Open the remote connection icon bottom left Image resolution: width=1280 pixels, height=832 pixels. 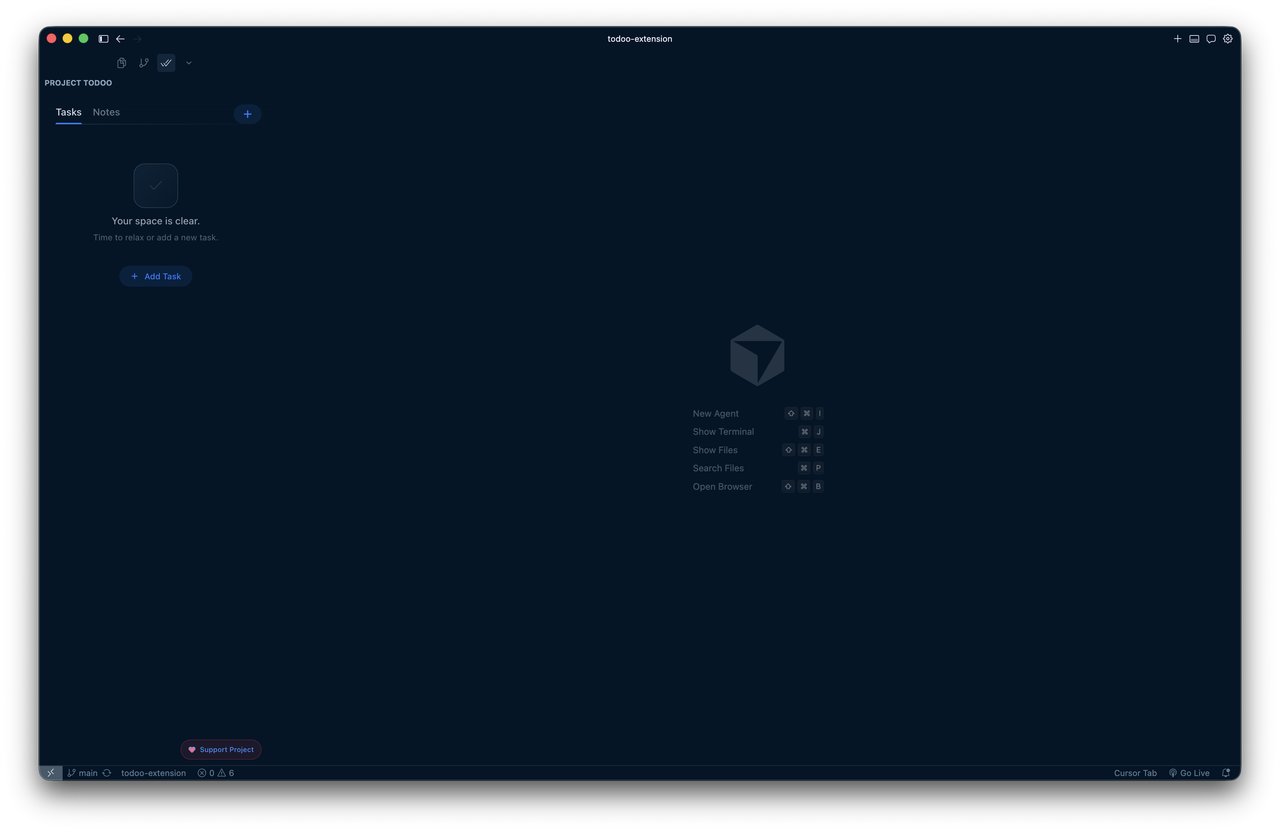point(50,772)
